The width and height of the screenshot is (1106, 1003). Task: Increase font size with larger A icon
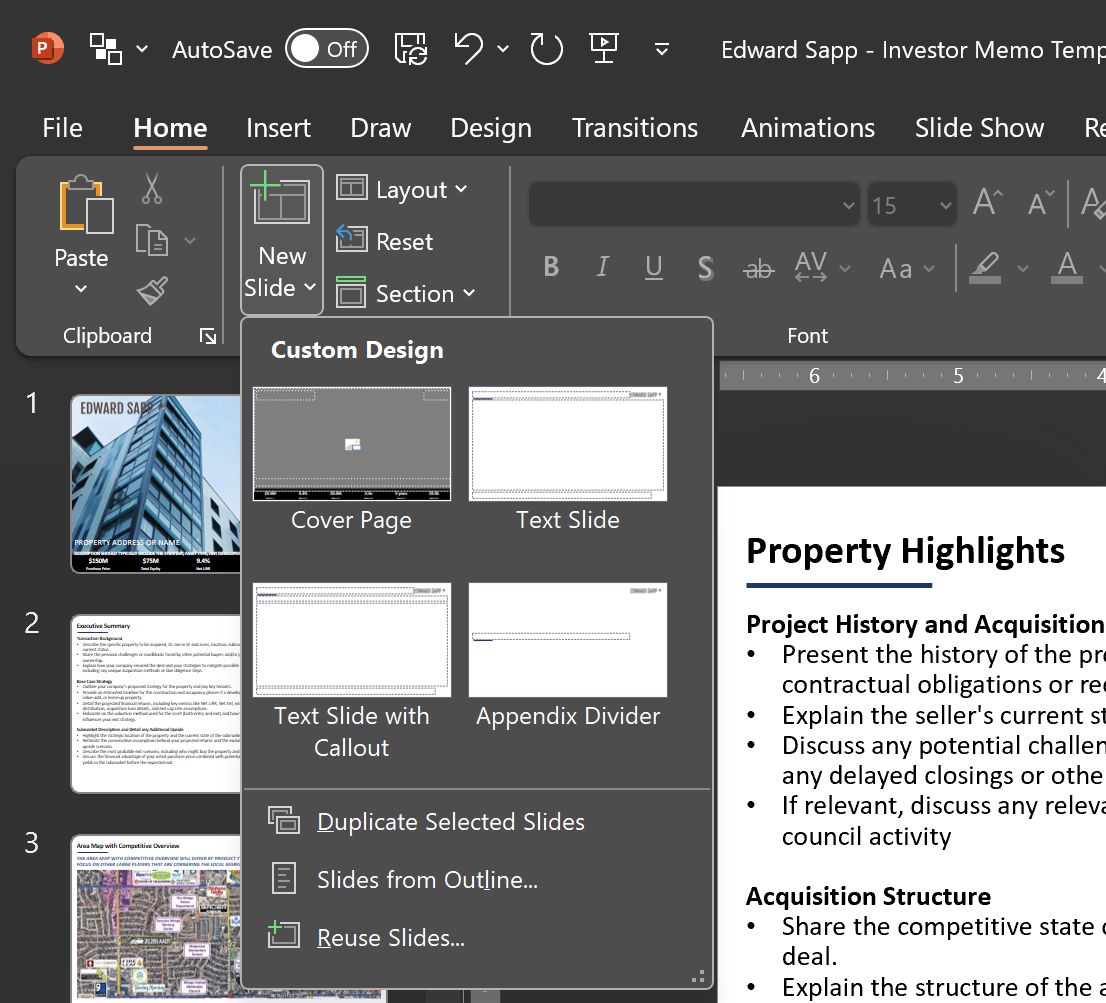987,204
